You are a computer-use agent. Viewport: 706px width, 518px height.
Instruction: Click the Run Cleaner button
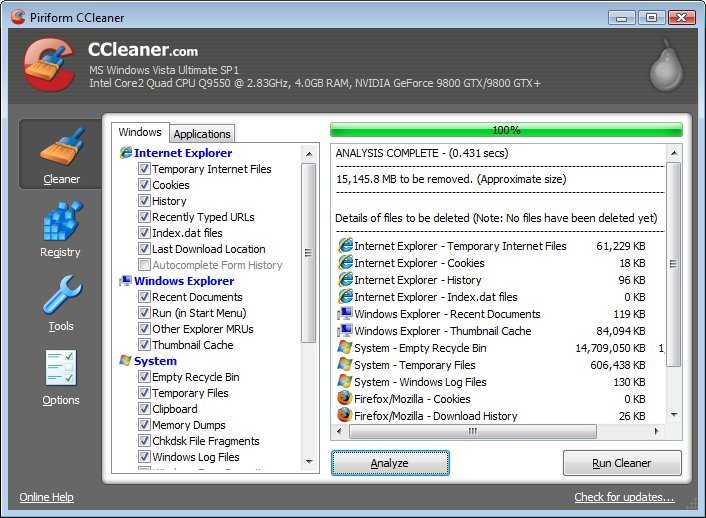click(x=621, y=463)
